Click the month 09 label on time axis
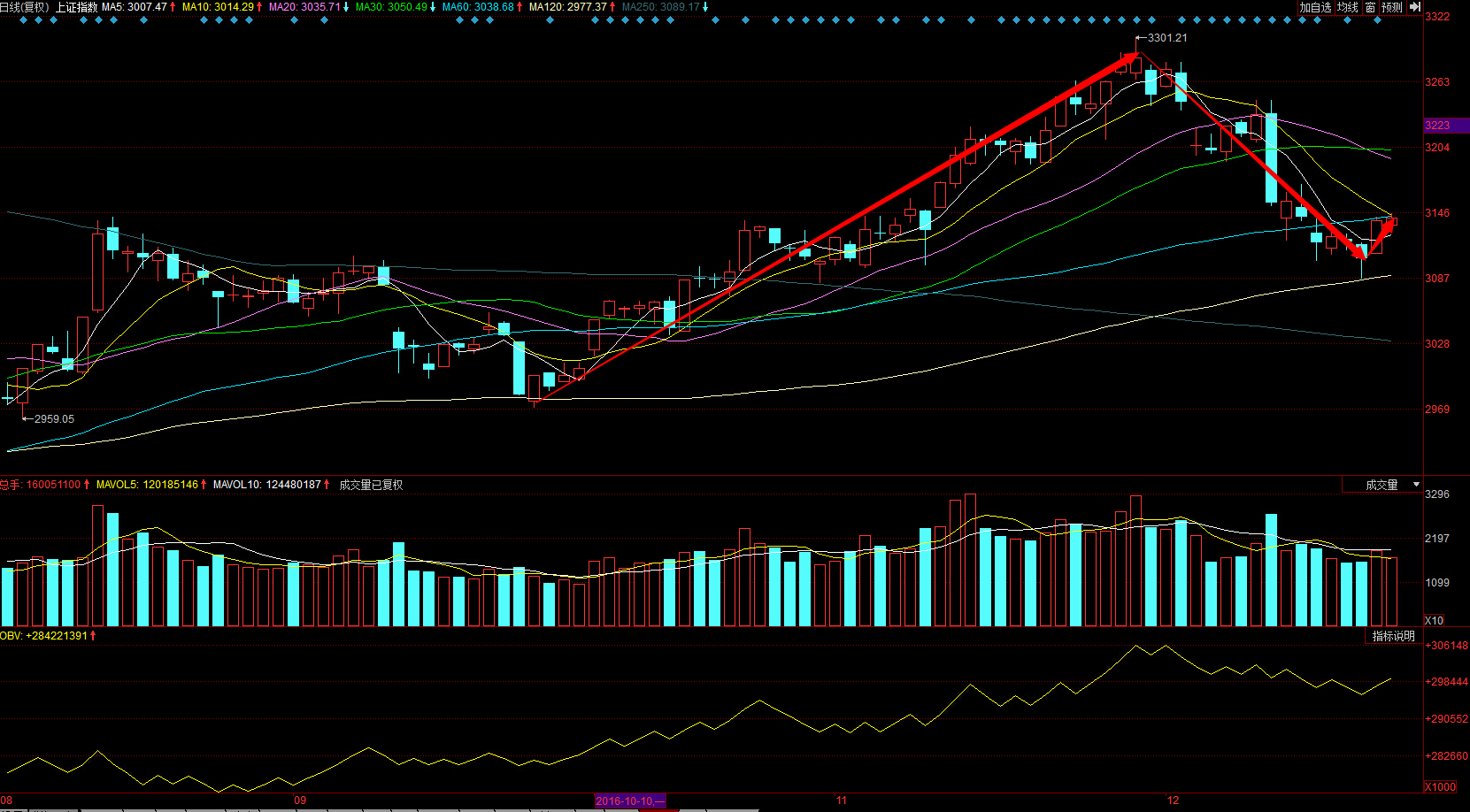 pos(300,801)
